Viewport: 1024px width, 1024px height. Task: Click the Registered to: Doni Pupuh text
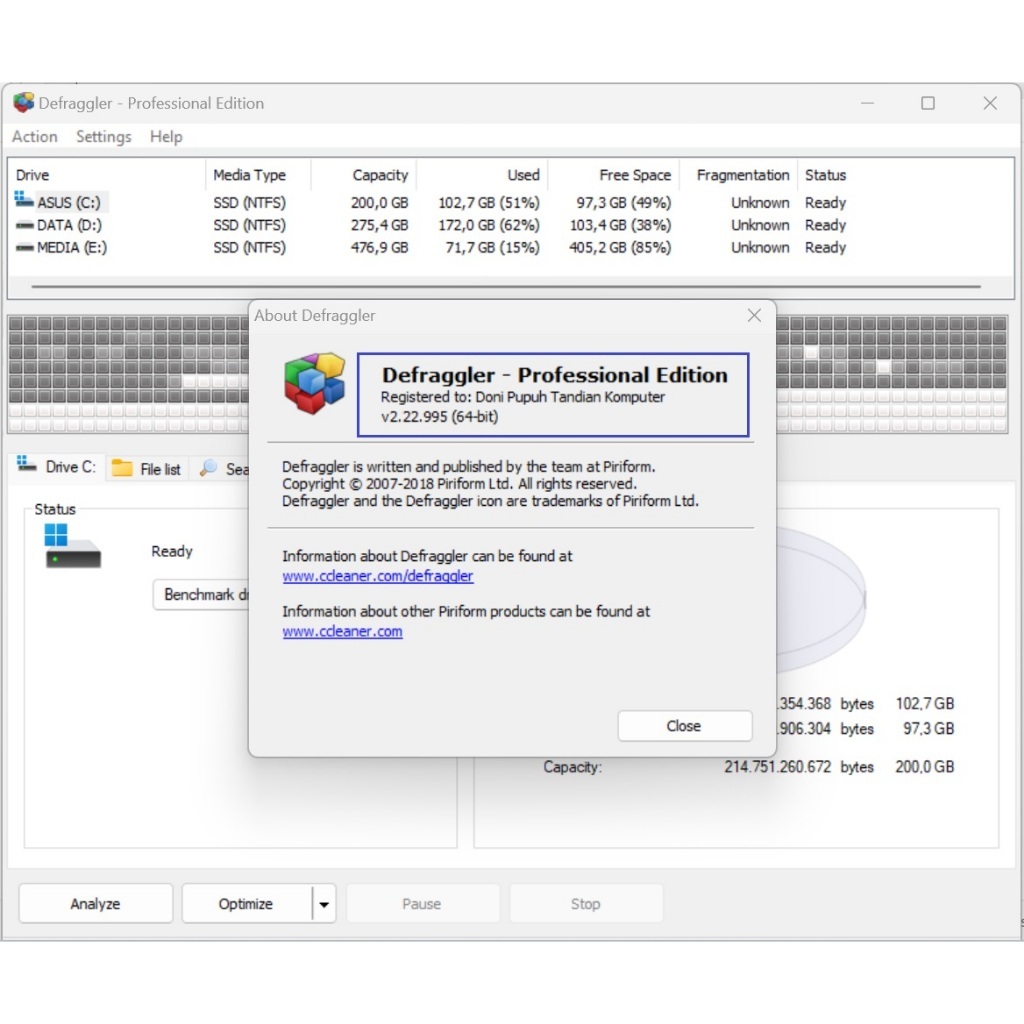click(522, 397)
